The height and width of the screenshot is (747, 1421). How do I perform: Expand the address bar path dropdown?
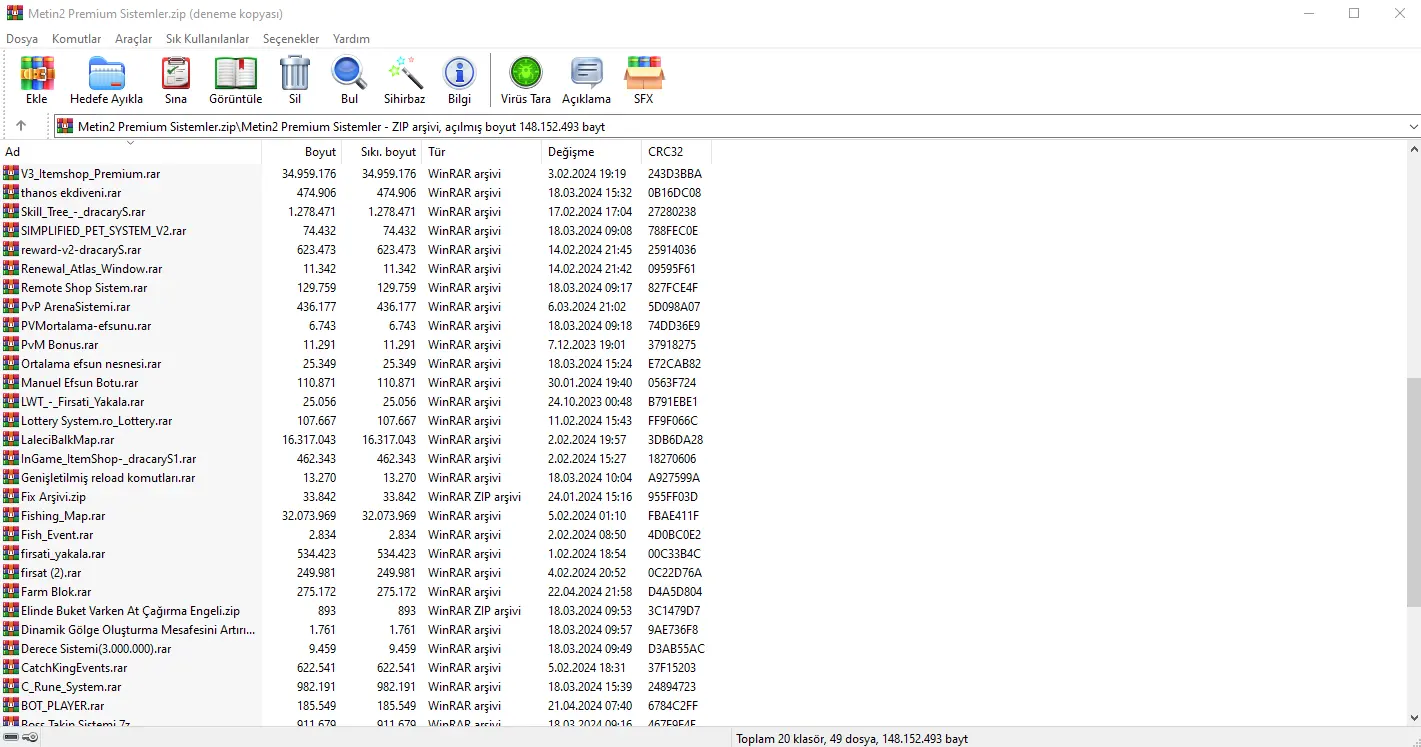[x=1413, y=126]
